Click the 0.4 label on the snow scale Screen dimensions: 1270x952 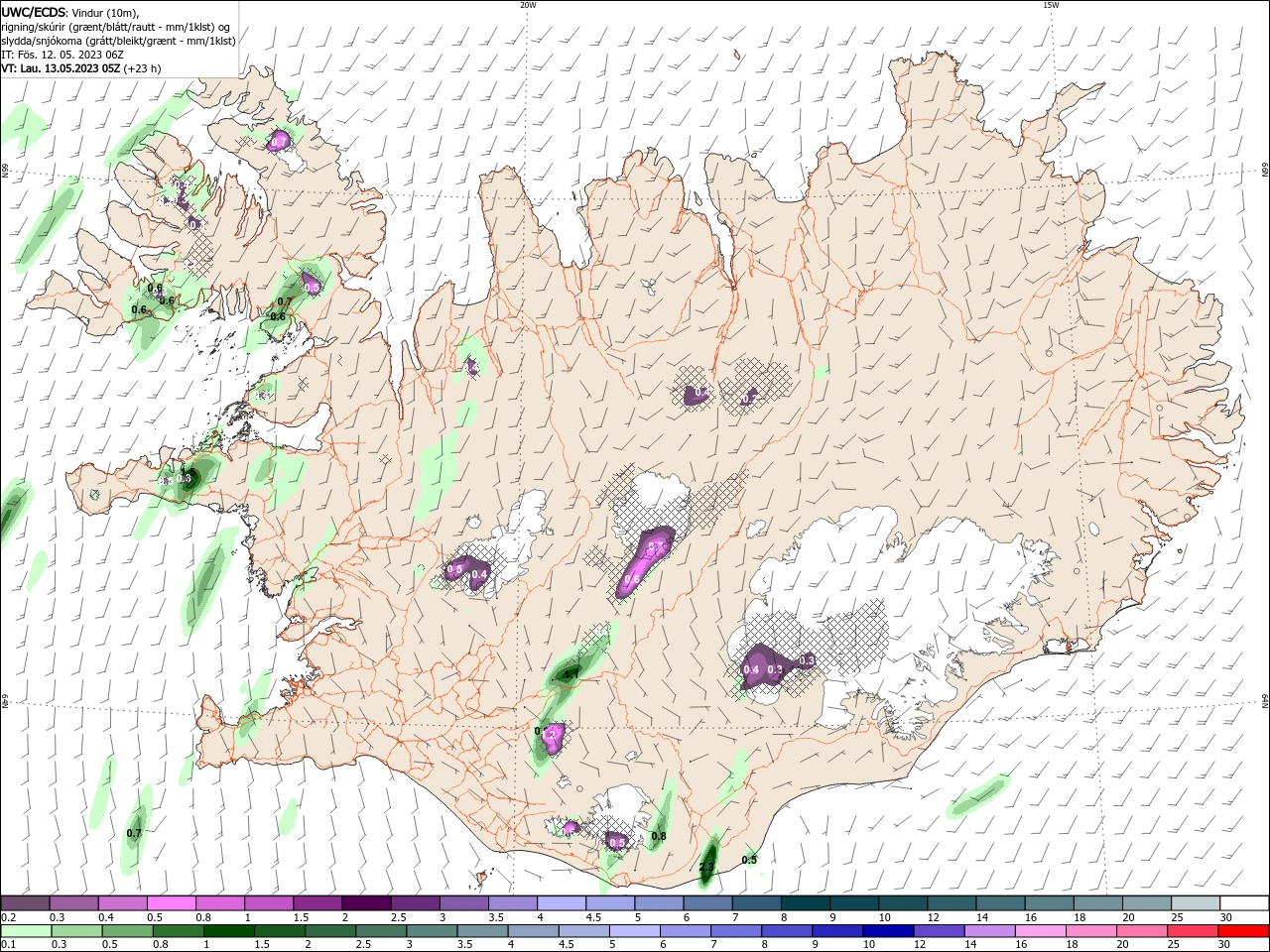[106, 917]
